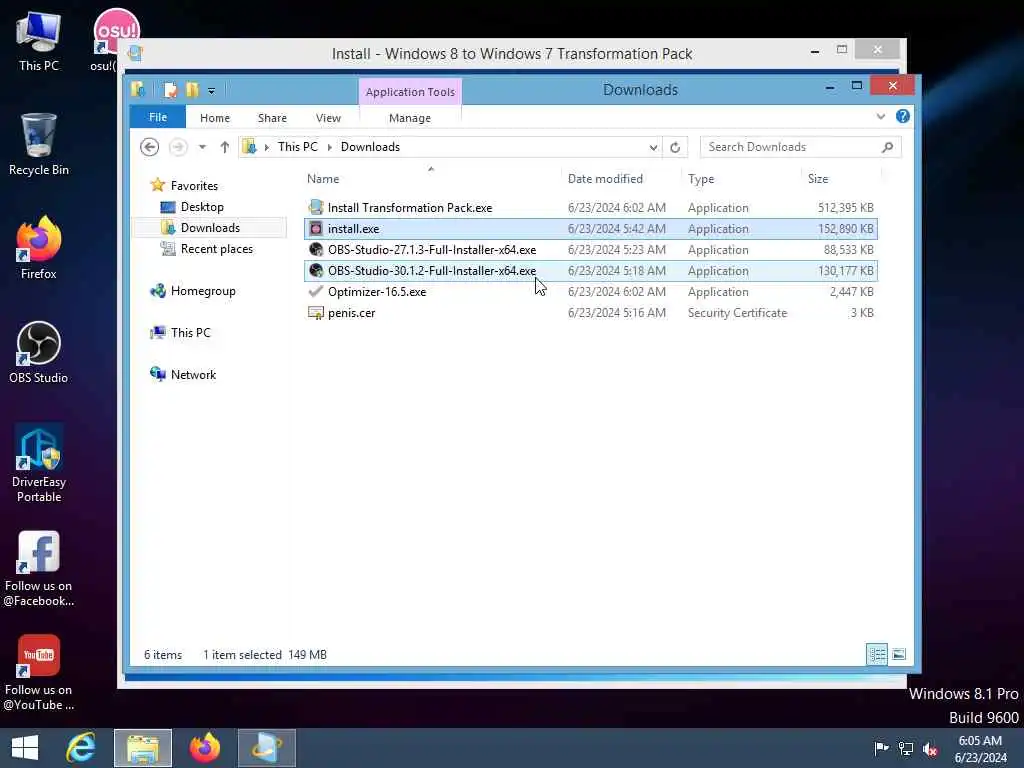Click the network tray icon
This screenshot has height=768, width=1024.
click(x=906, y=748)
